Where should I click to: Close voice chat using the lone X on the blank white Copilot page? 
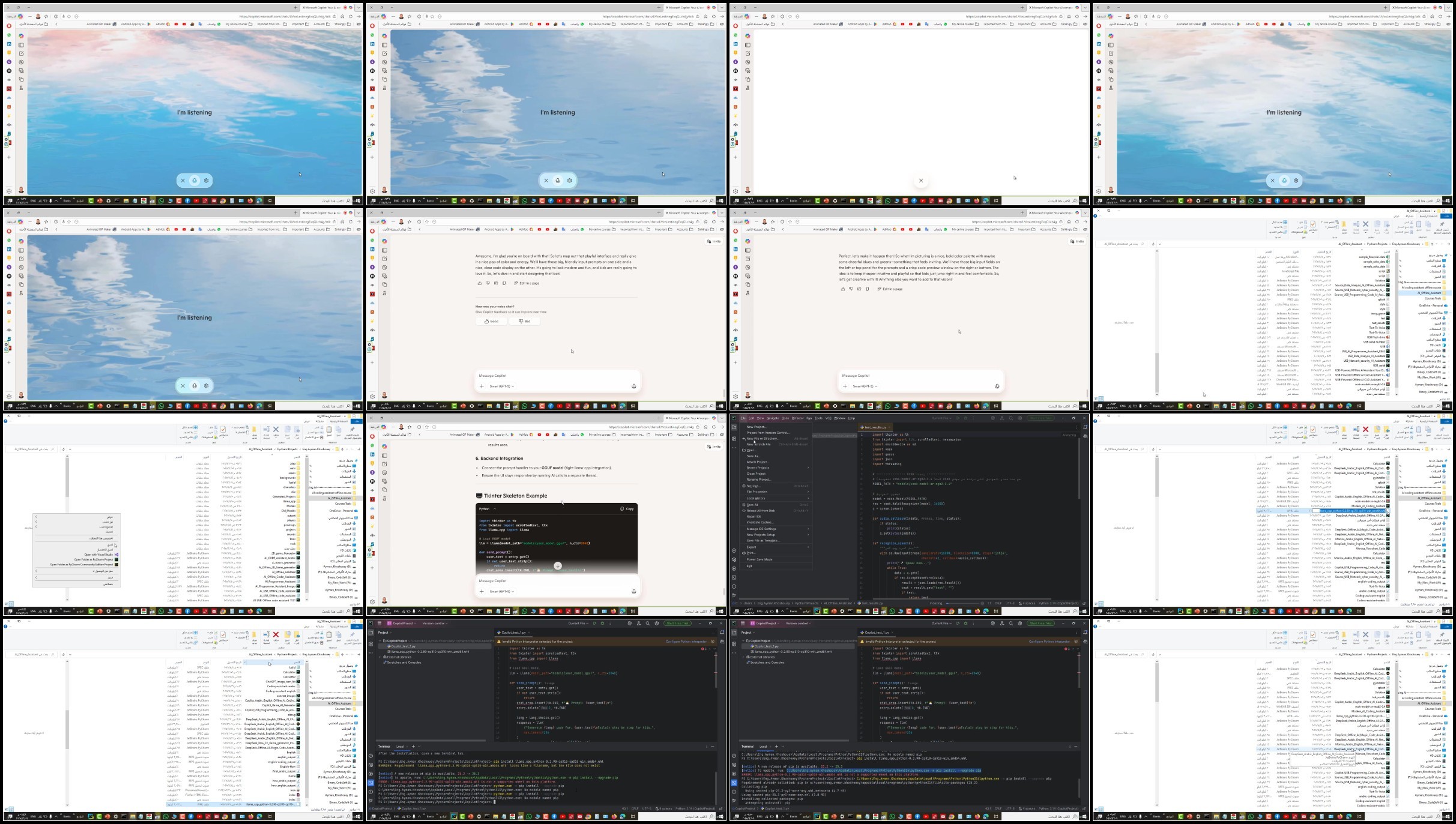point(920,181)
